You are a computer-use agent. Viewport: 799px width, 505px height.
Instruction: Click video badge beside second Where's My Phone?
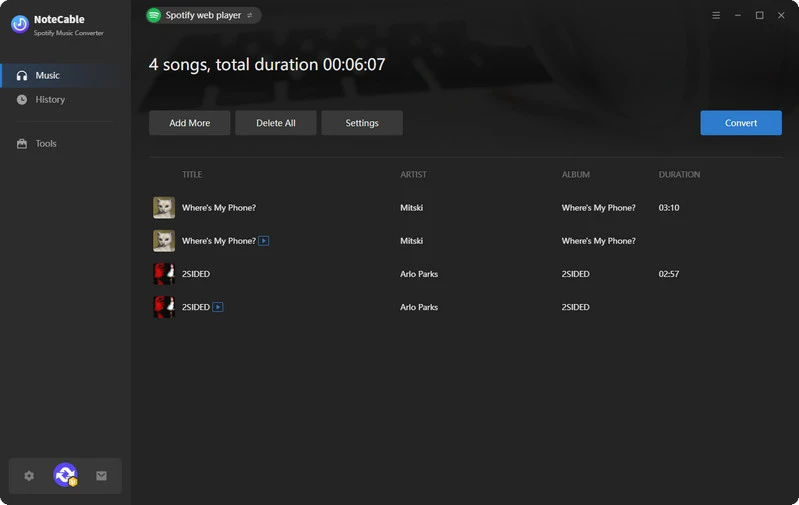click(264, 241)
